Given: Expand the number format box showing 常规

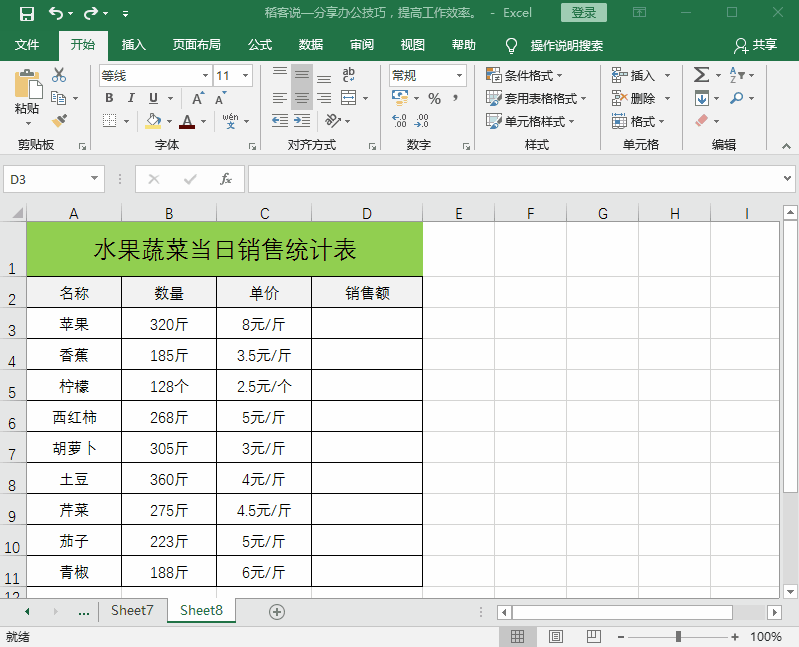Looking at the screenshot, I should (x=460, y=76).
